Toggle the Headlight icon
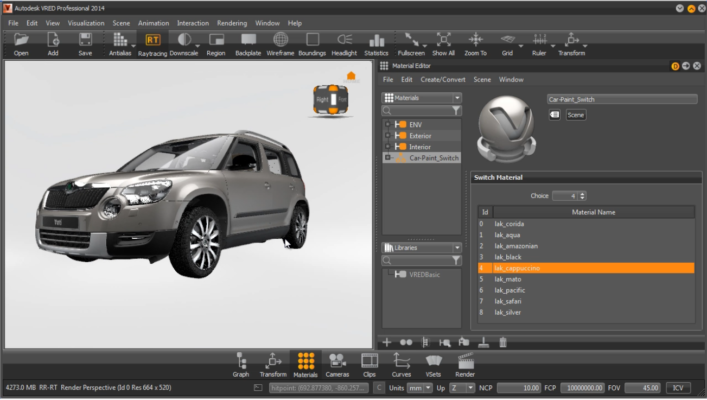 [344, 44]
